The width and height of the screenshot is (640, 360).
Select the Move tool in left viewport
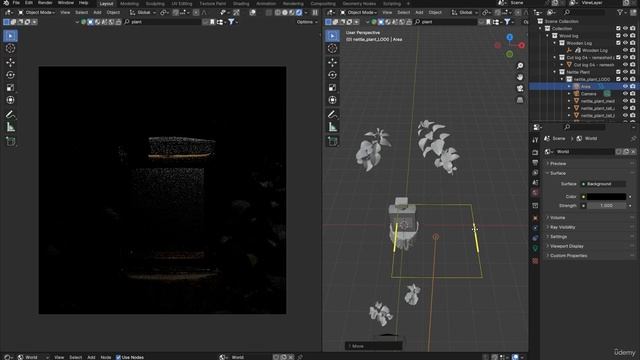[x=10, y=62]
